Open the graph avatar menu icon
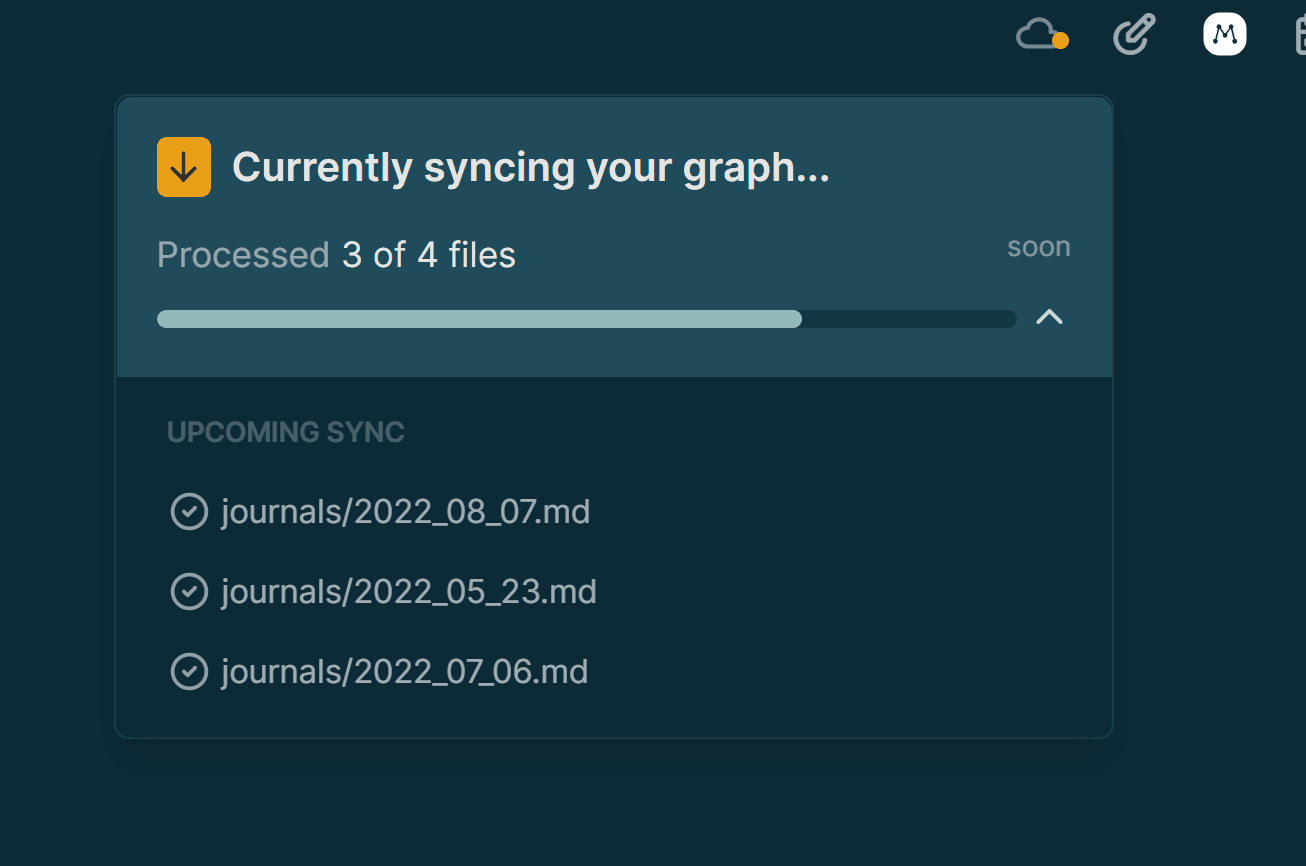1306x866 pixels. click(1224, 33)
